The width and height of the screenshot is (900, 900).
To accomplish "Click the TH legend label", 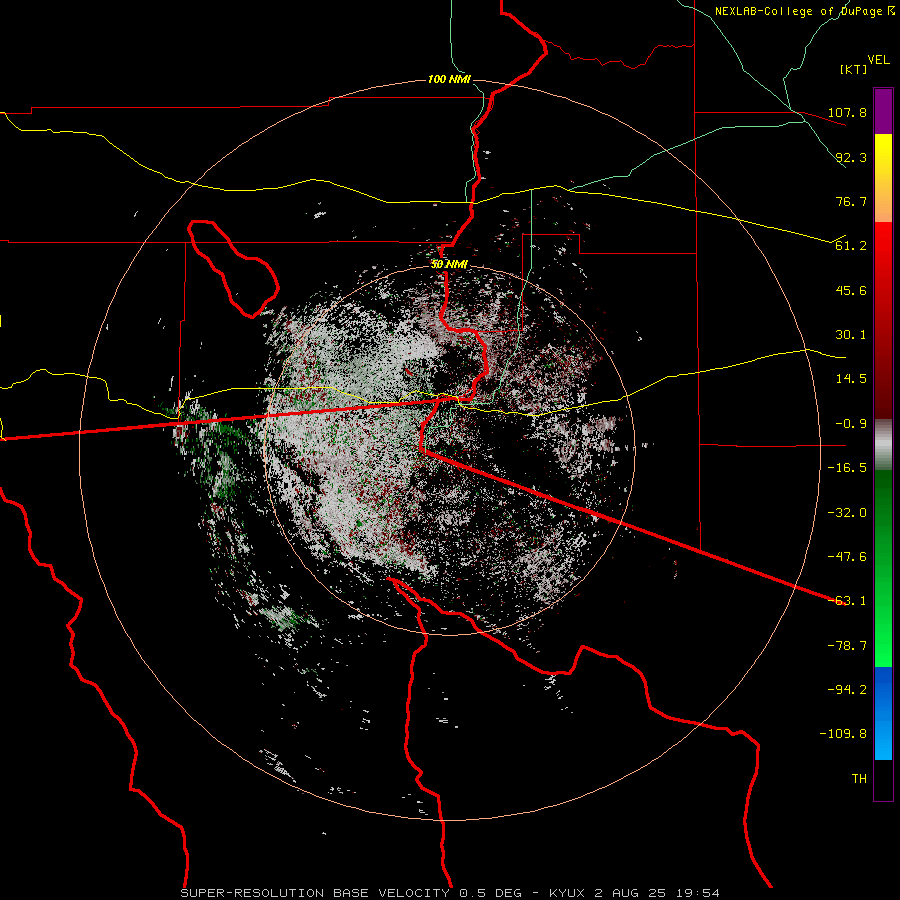I will (x=859, y=778).
